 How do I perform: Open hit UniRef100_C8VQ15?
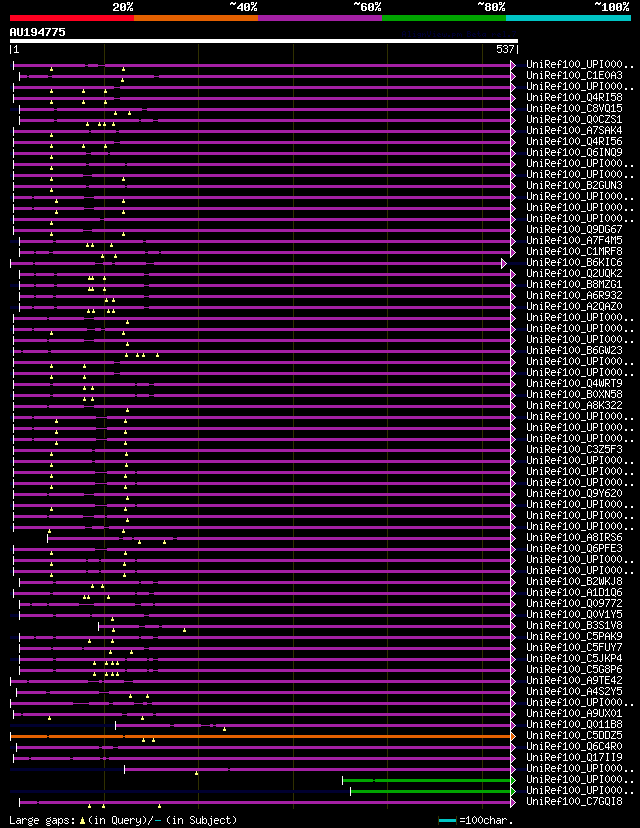575,109
